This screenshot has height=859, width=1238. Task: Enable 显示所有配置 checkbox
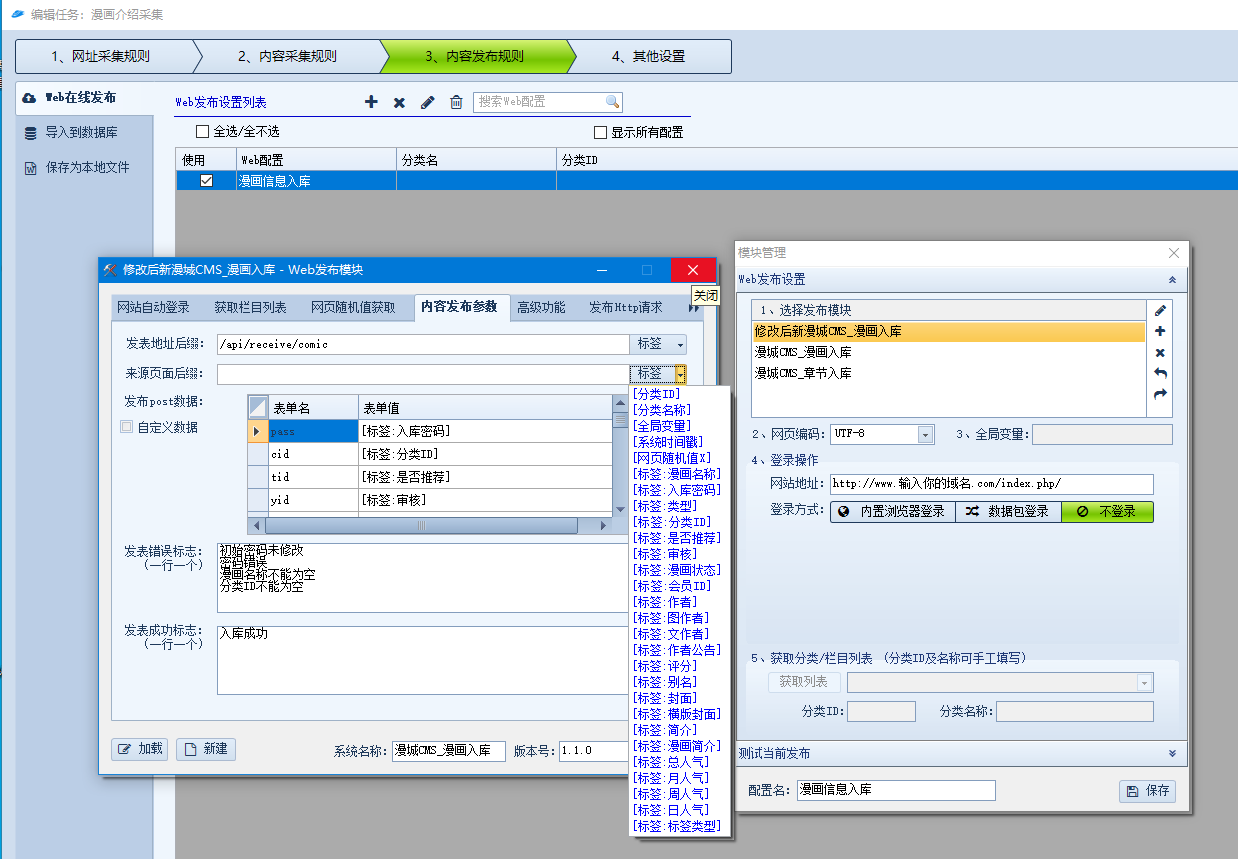click(x=600, y=132)
